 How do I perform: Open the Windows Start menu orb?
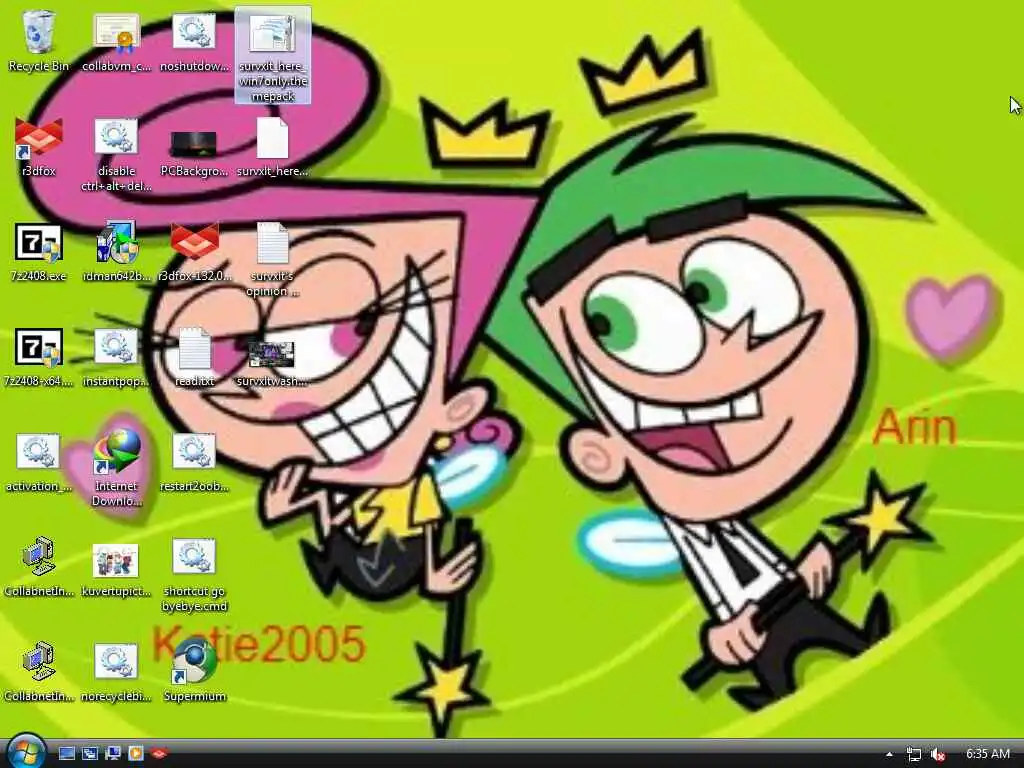coord(26,752)
